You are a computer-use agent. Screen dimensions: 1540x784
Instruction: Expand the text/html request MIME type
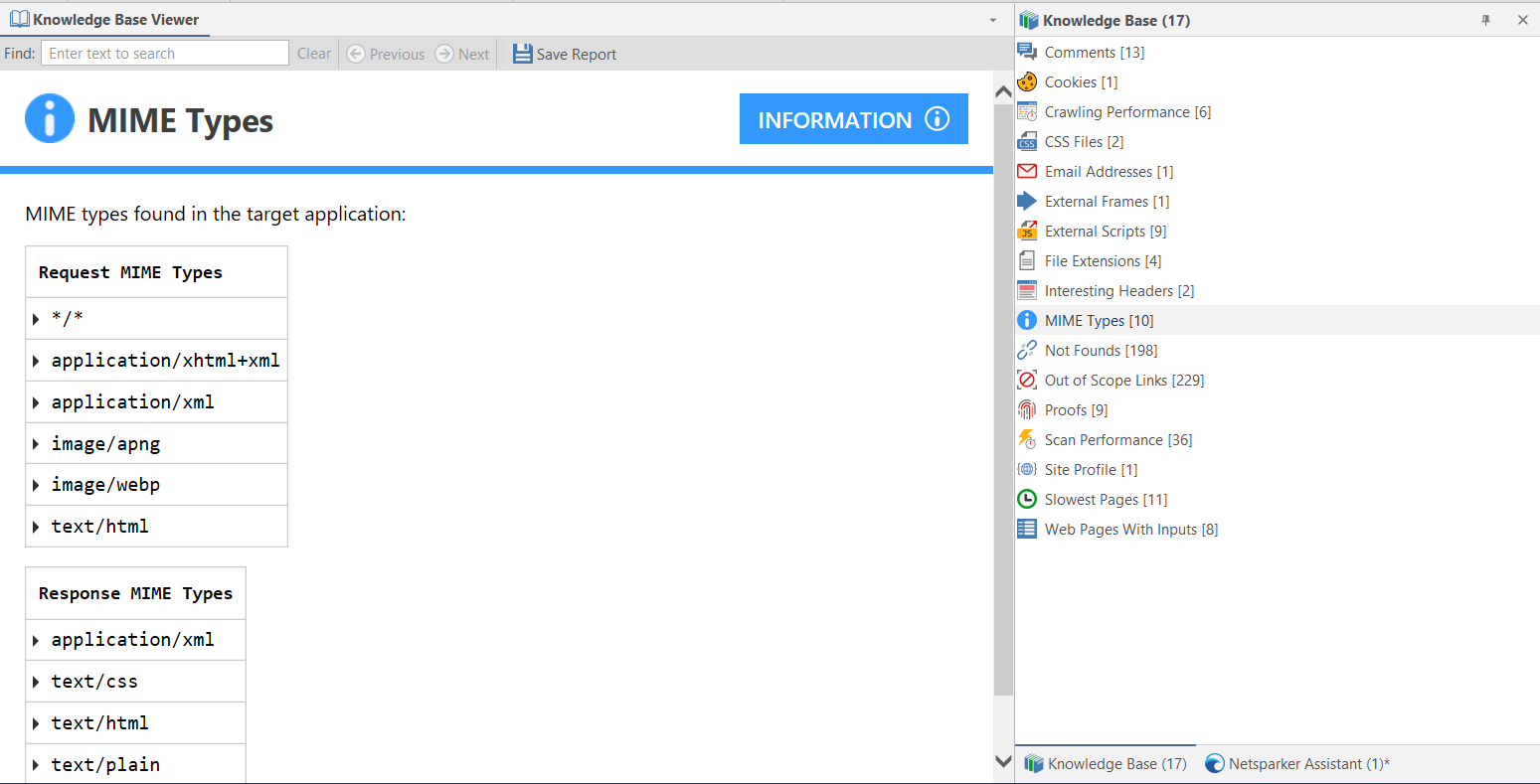(x=38, y=526)
